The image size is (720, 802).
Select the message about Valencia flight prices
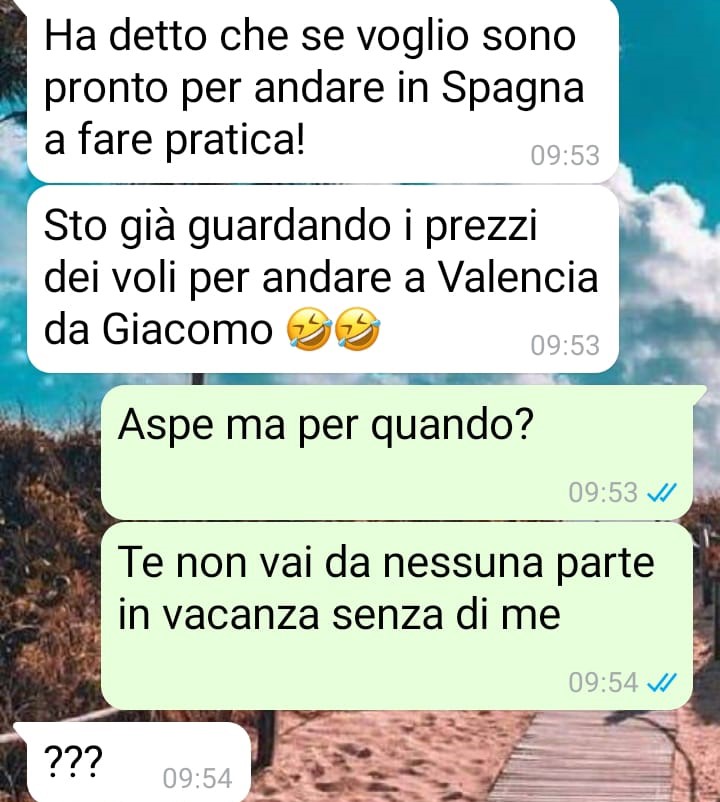[323, 279]
